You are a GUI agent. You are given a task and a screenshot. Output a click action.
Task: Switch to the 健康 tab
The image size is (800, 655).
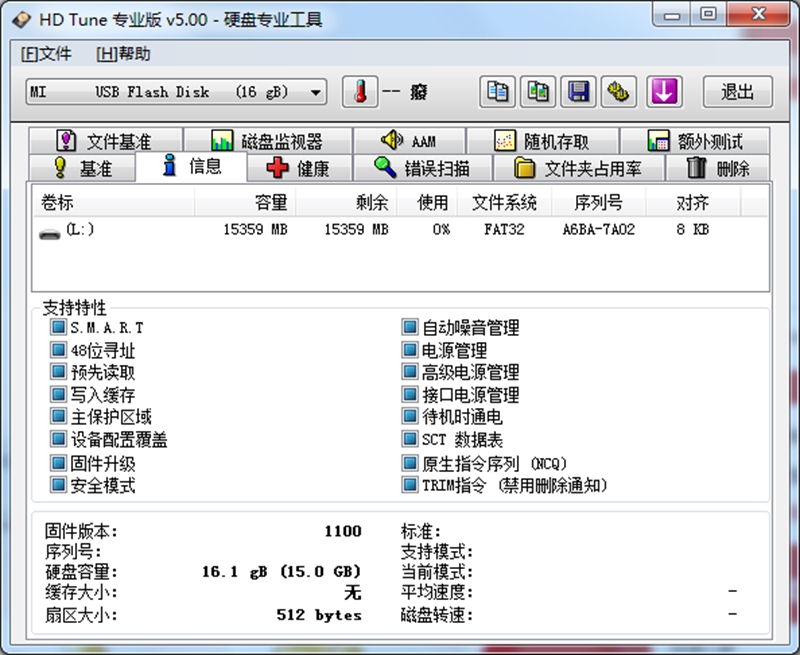(x=300, y=168)
